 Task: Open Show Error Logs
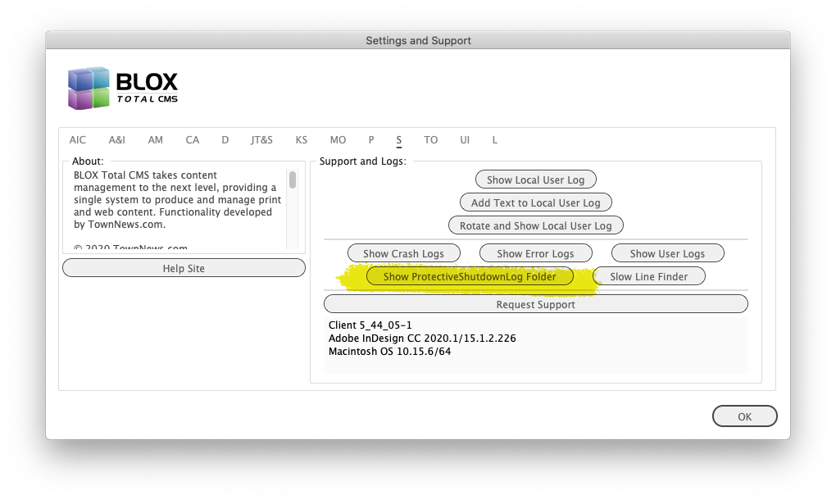(536, 253)
